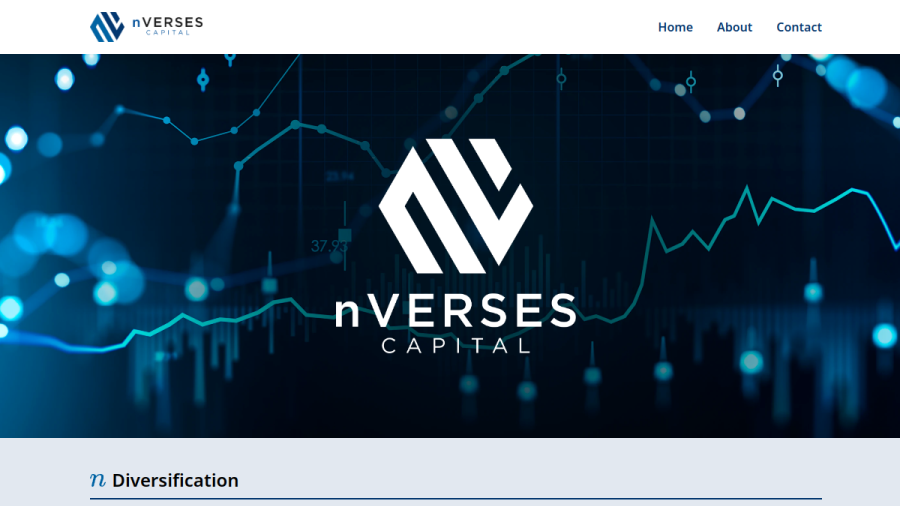900x506 pixels.
Task: Click the Diversification heading text
Action: click(x=175, y=480)
